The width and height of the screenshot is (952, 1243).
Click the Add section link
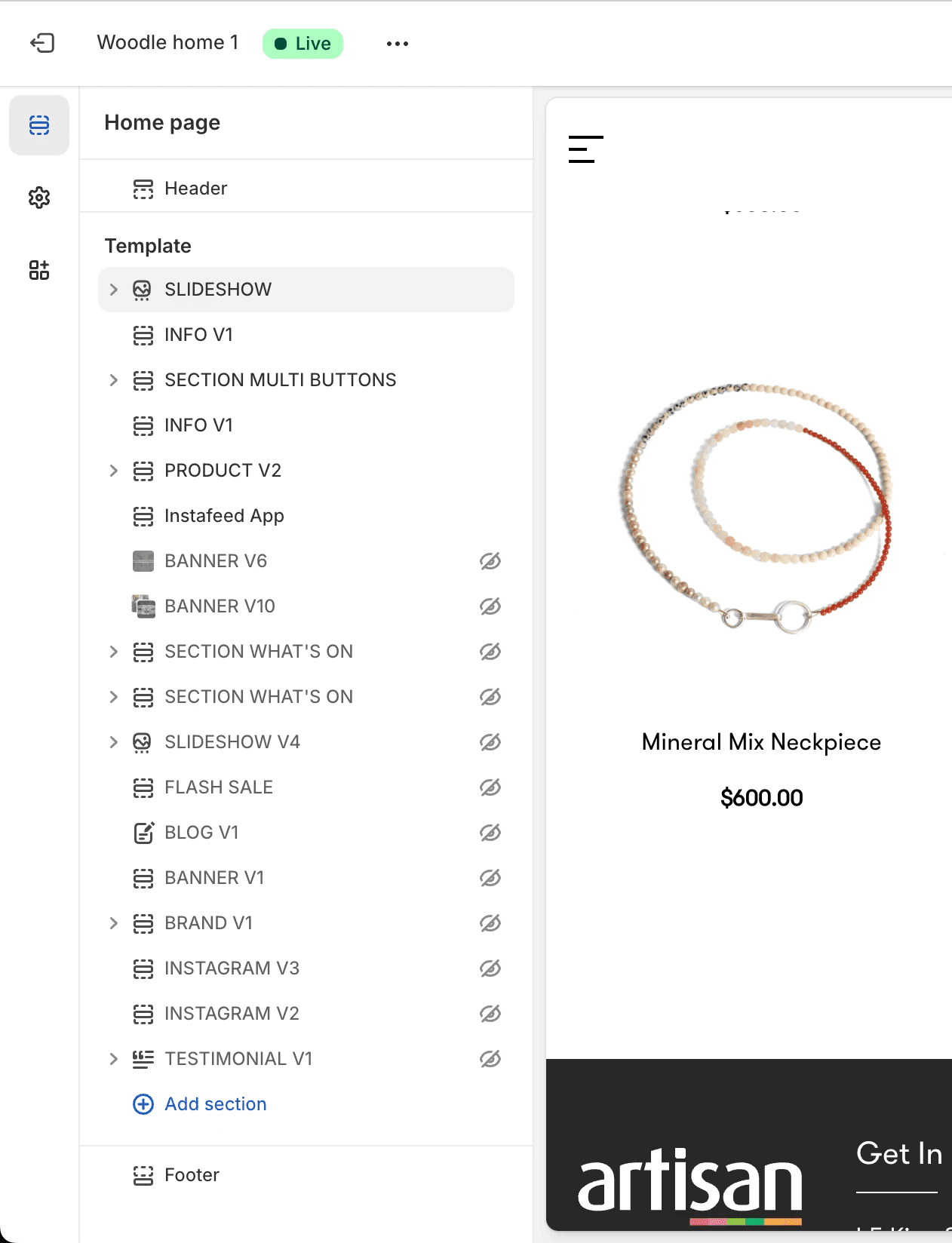216,1104
